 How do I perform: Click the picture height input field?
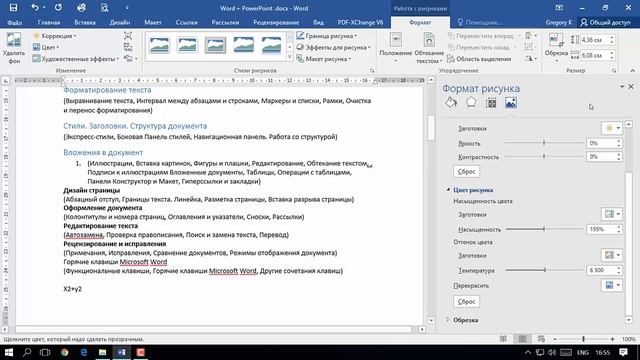coord(594,40)
